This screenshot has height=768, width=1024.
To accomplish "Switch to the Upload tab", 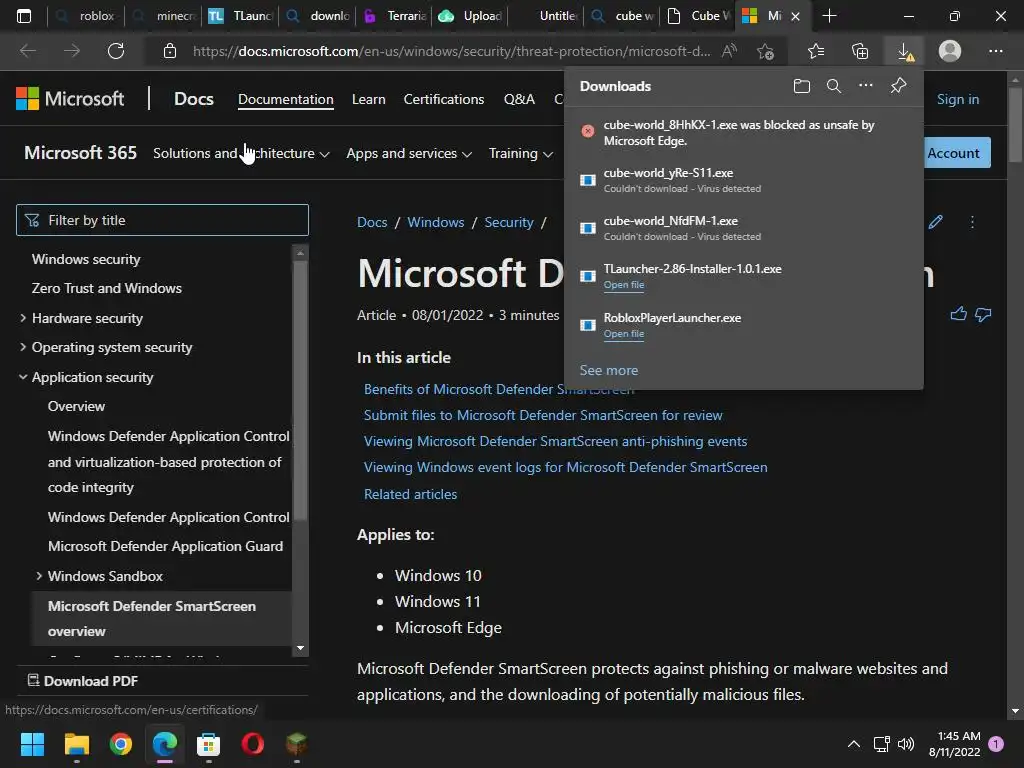I will coord(470,16).
